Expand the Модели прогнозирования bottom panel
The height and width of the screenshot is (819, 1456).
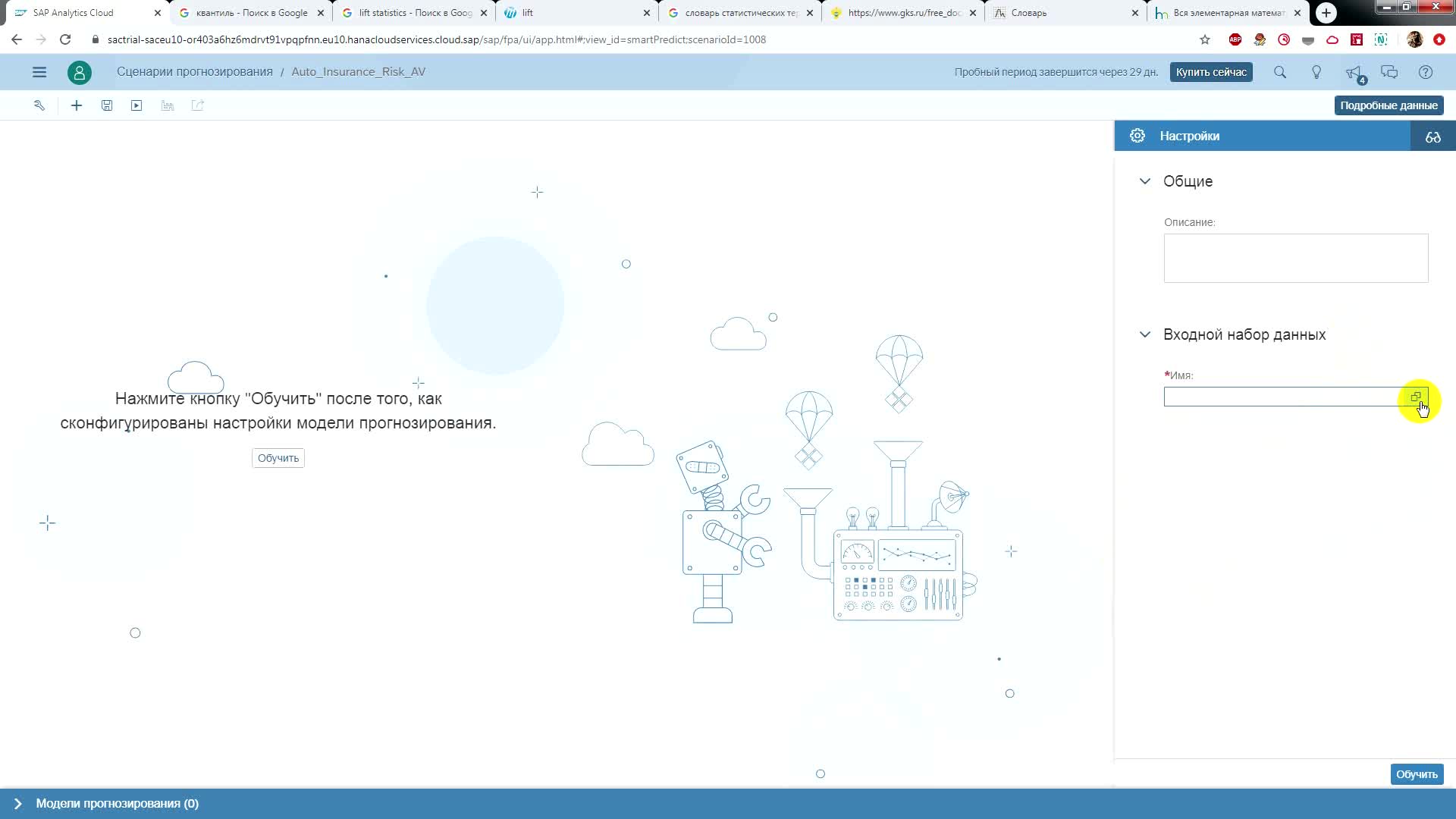click(18, 804)
